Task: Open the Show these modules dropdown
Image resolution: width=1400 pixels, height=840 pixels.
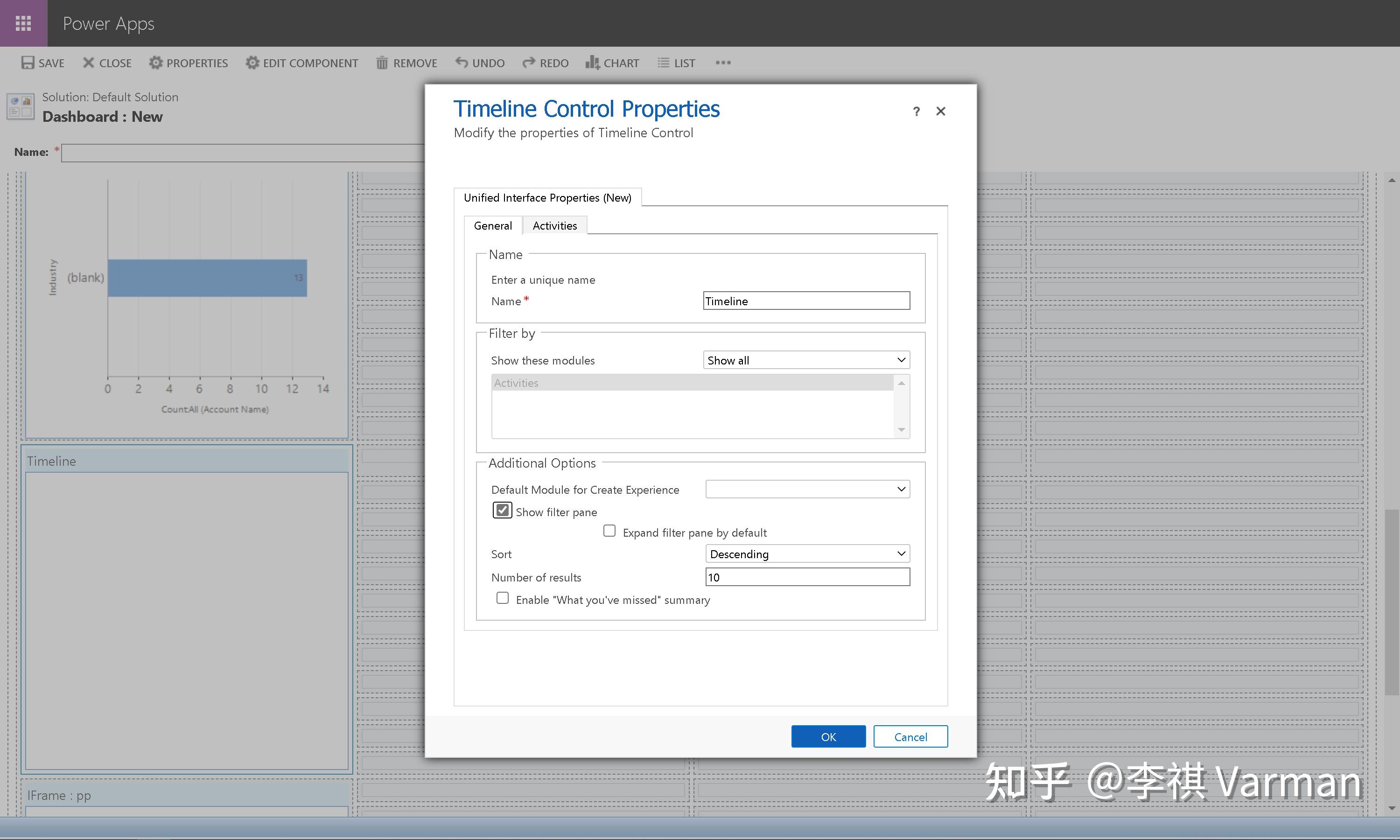Action: click(x=806, y=360)
